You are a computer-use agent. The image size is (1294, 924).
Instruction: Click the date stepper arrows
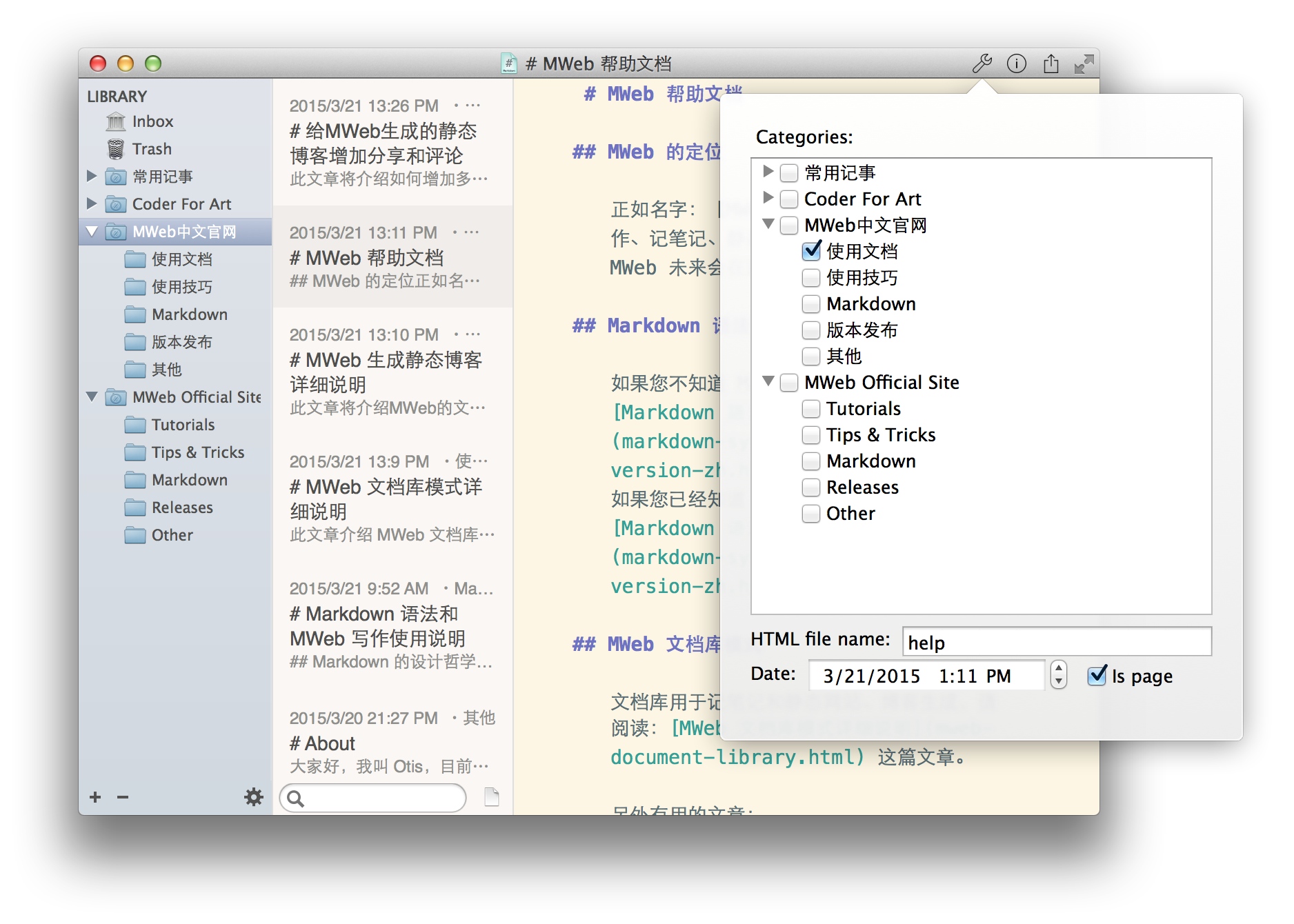[1058, 674]
